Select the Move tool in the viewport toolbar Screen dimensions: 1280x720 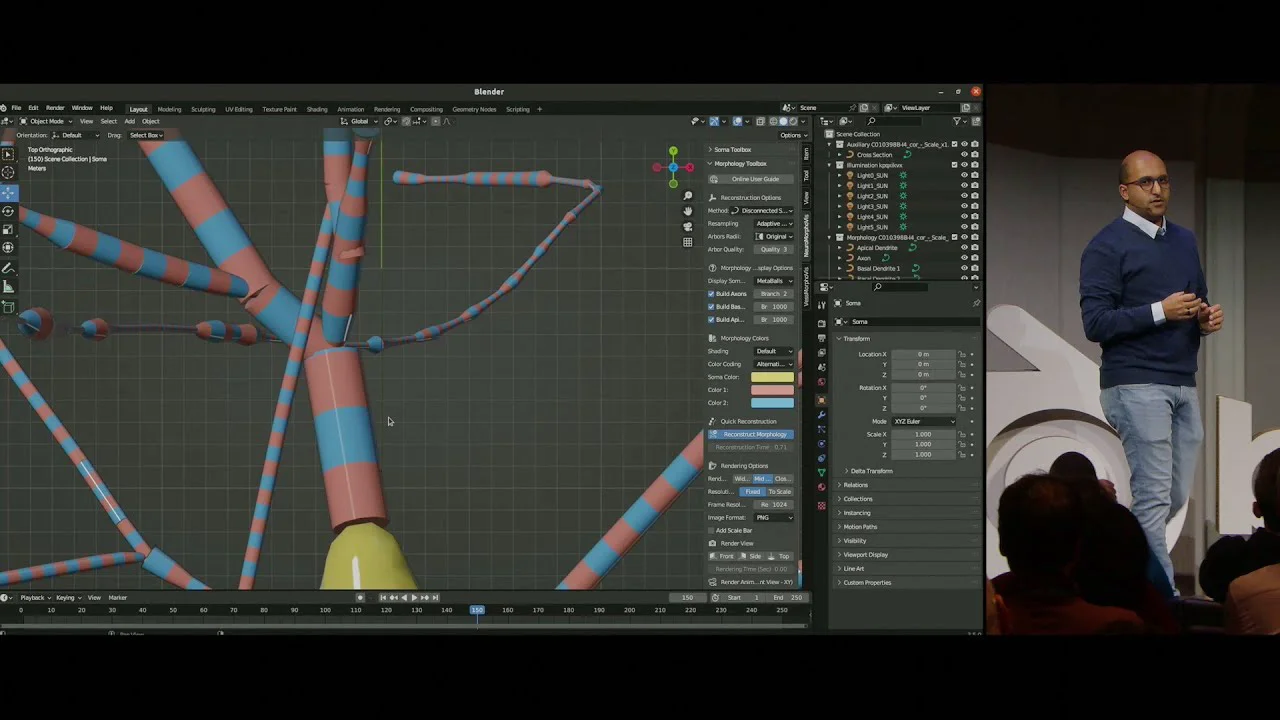8,192
